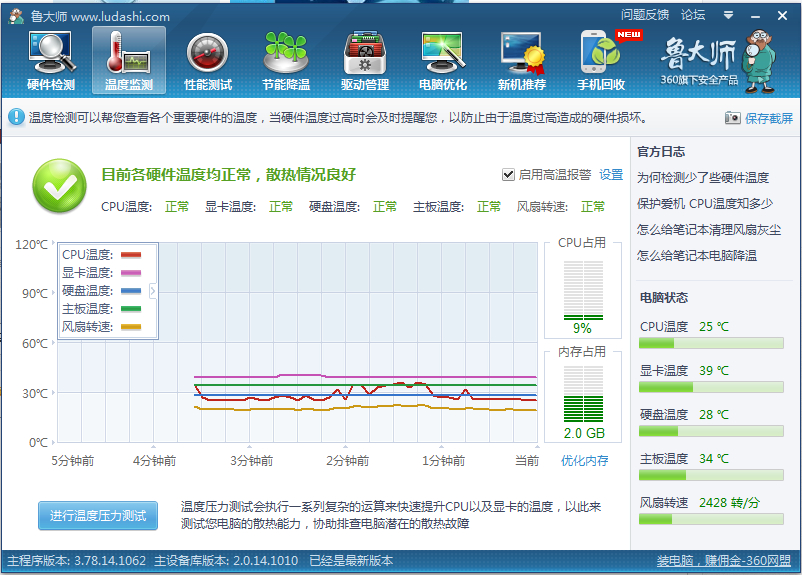
Task: Click the 主板温度 34℃ progress bar
Action: (711, 475)
